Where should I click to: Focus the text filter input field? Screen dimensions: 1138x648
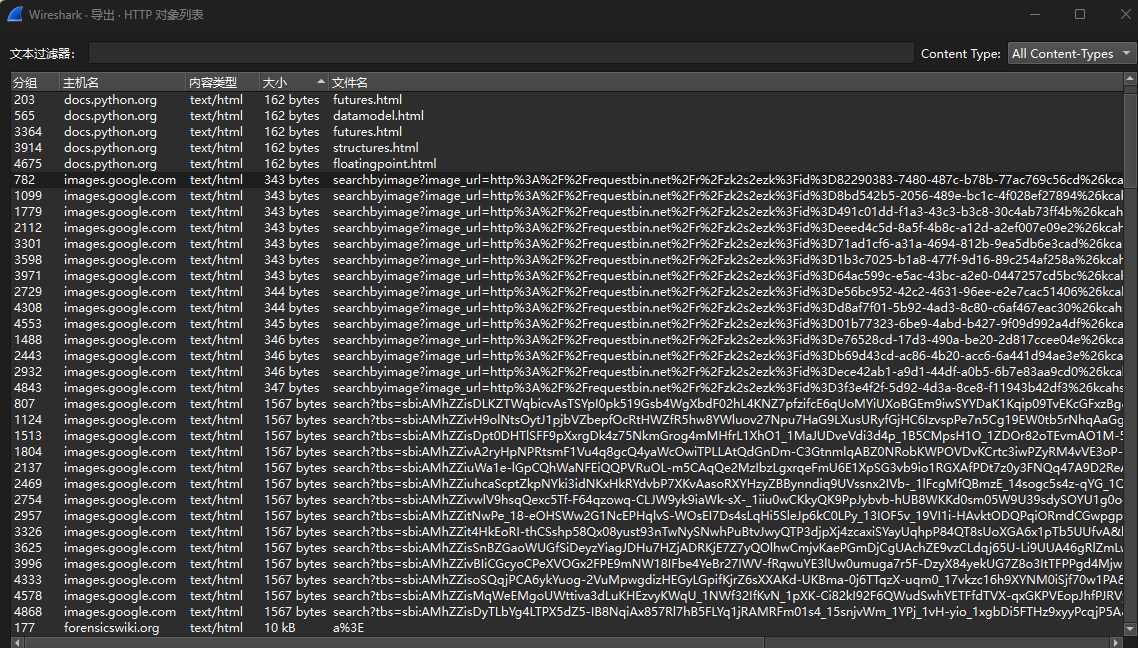(x=501, y=53)
